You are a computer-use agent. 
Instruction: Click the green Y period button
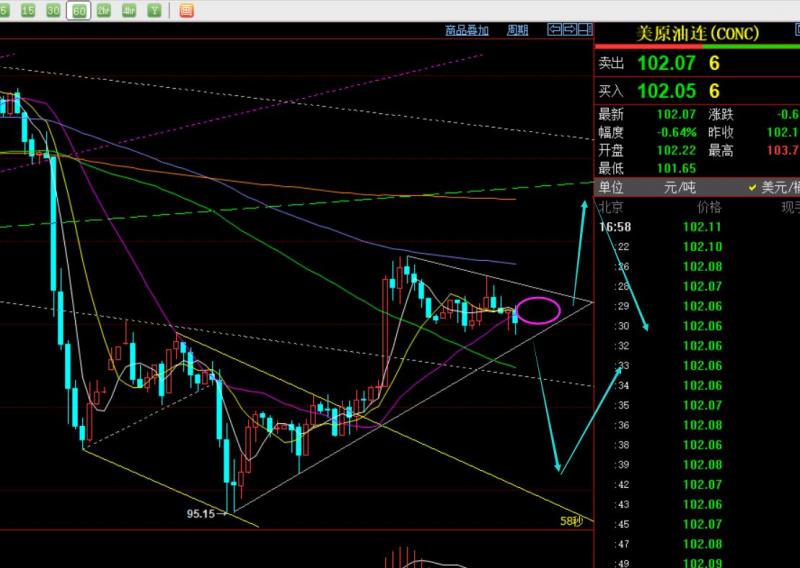tap(154, 10)
